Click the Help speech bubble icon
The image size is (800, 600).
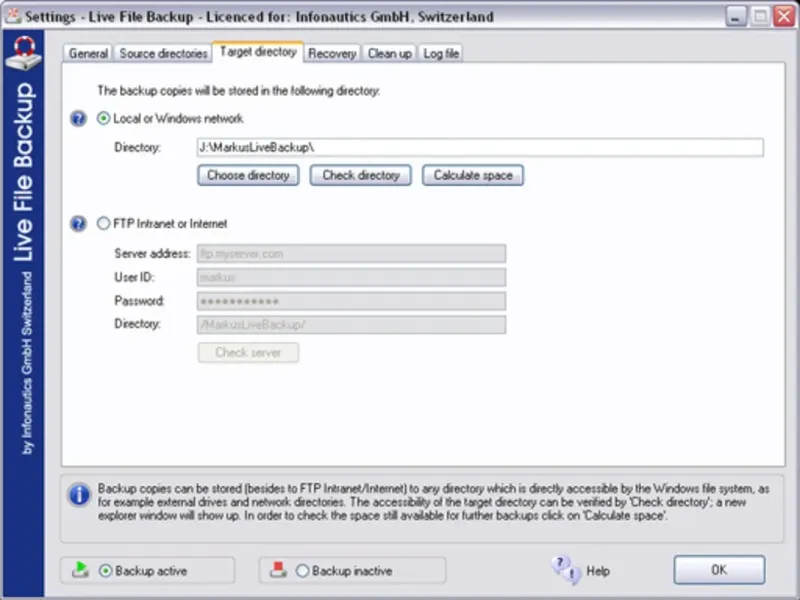point(566,570)
